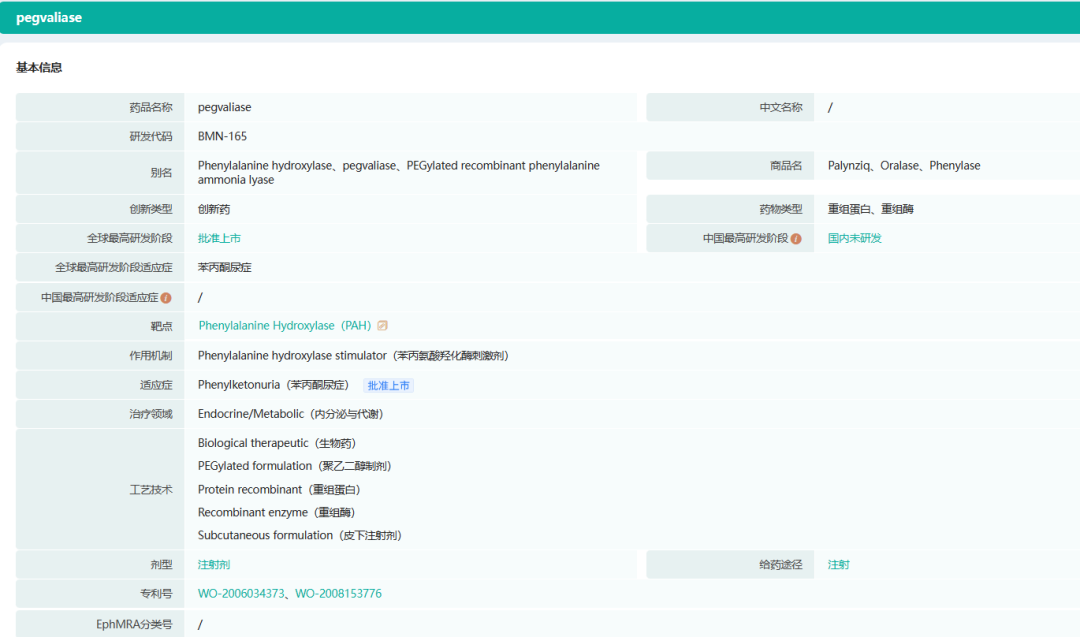Click 批准上市 link in 全球最高研发阶段 row
The height and width of the screenshot is (637, 1080).
(x=219, y=239)
